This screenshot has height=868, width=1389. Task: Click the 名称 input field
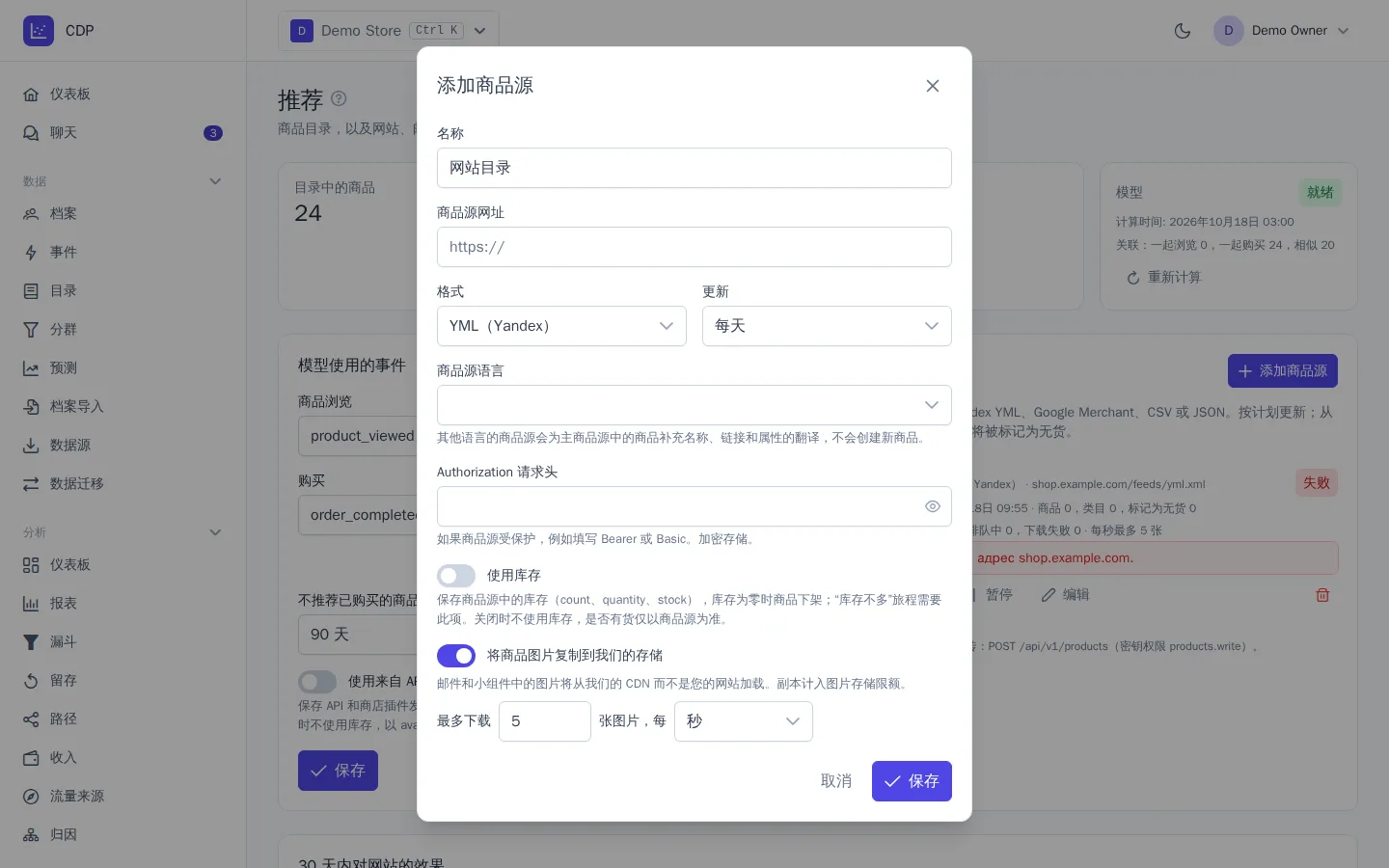click(694, 168)
